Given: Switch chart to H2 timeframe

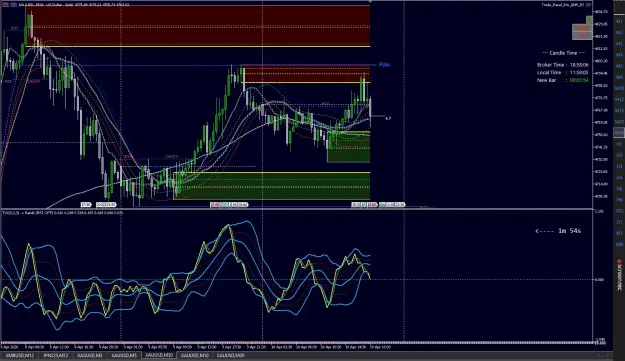Looking at the screenshot, I should 619,155.
